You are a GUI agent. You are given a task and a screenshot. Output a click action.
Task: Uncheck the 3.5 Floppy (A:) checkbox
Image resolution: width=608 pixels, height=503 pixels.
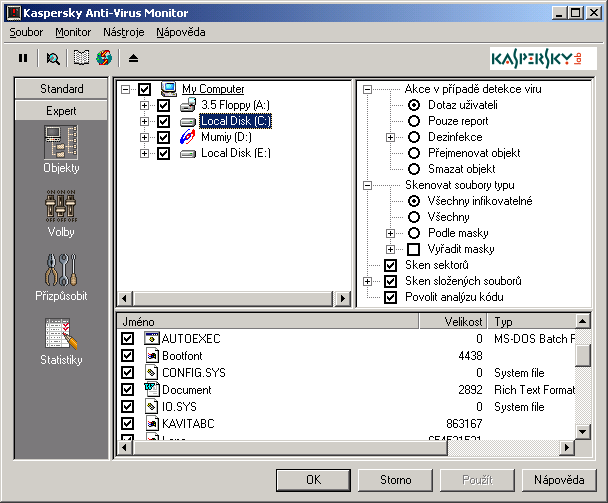pos(164,105)
